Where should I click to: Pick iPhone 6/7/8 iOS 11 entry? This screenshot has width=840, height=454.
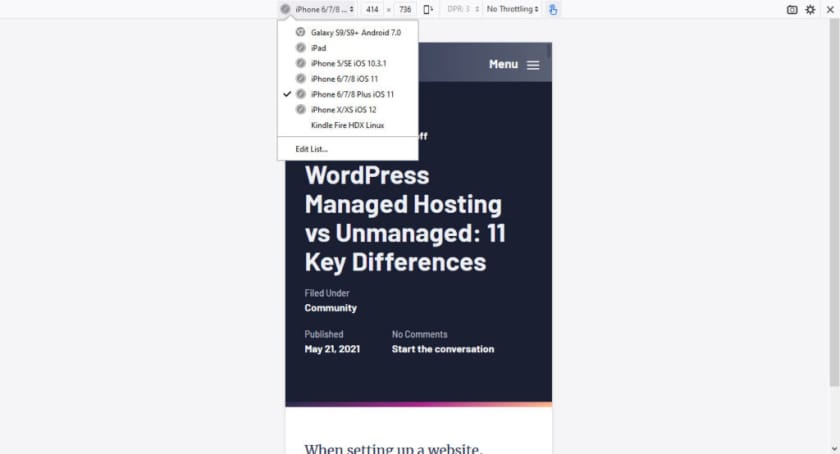coord(348,79)
